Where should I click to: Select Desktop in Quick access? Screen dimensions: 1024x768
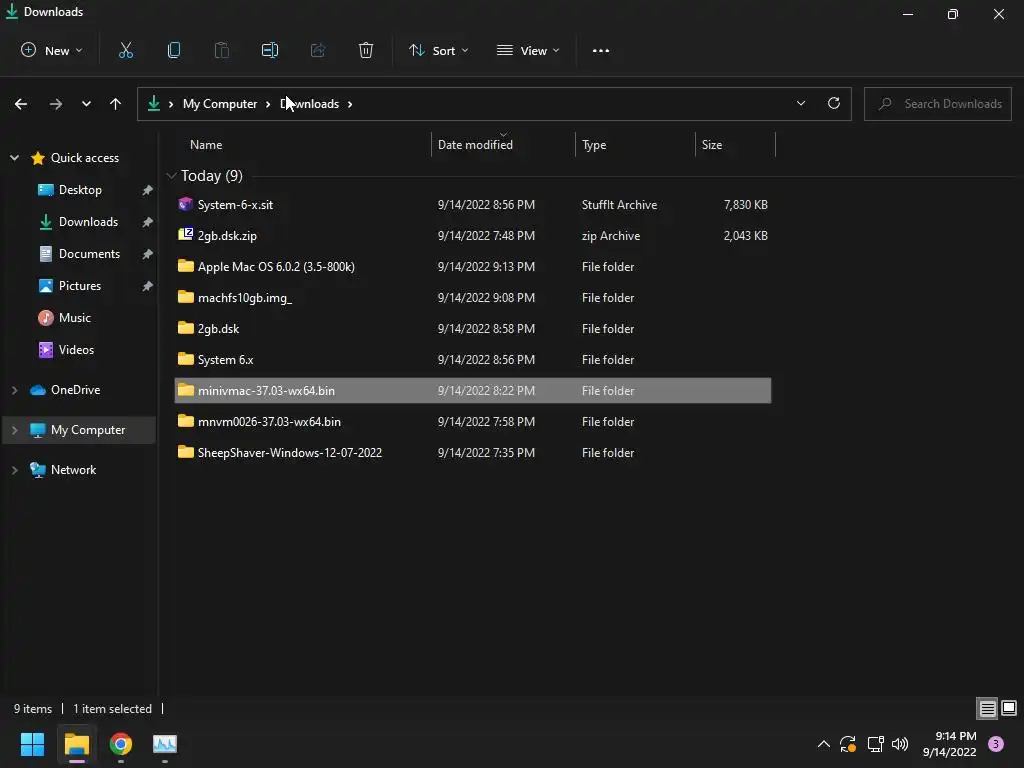point(80,189)
